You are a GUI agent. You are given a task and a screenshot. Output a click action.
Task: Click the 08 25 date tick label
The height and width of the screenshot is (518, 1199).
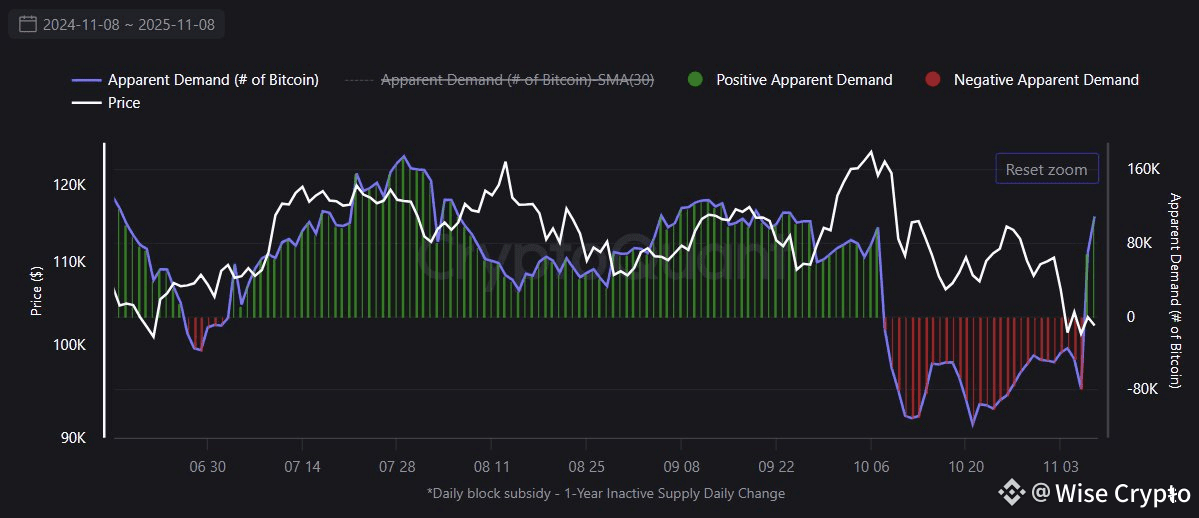(586, 466)
